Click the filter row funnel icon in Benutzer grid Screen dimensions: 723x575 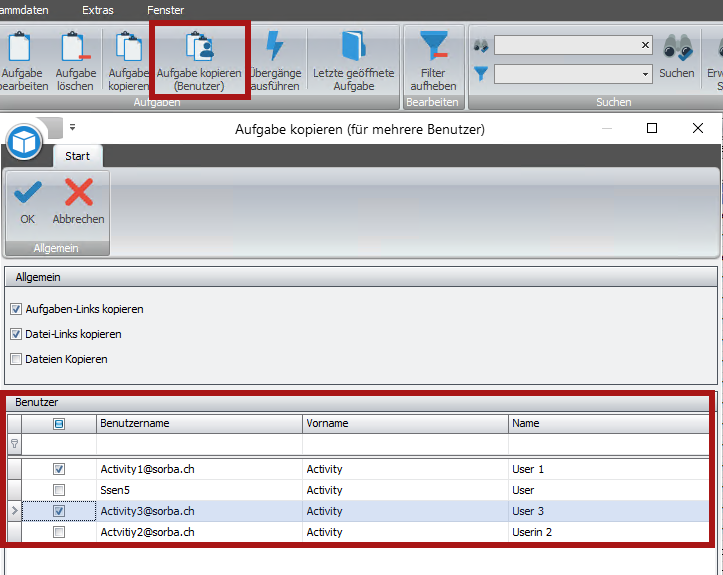[14, 444]
